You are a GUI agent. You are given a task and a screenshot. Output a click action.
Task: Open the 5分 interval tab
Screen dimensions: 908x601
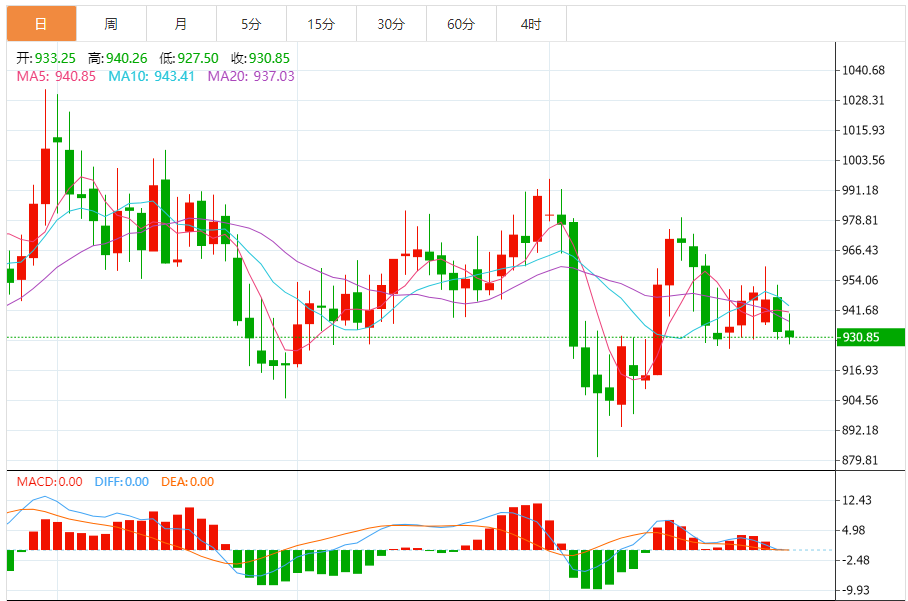251,24
